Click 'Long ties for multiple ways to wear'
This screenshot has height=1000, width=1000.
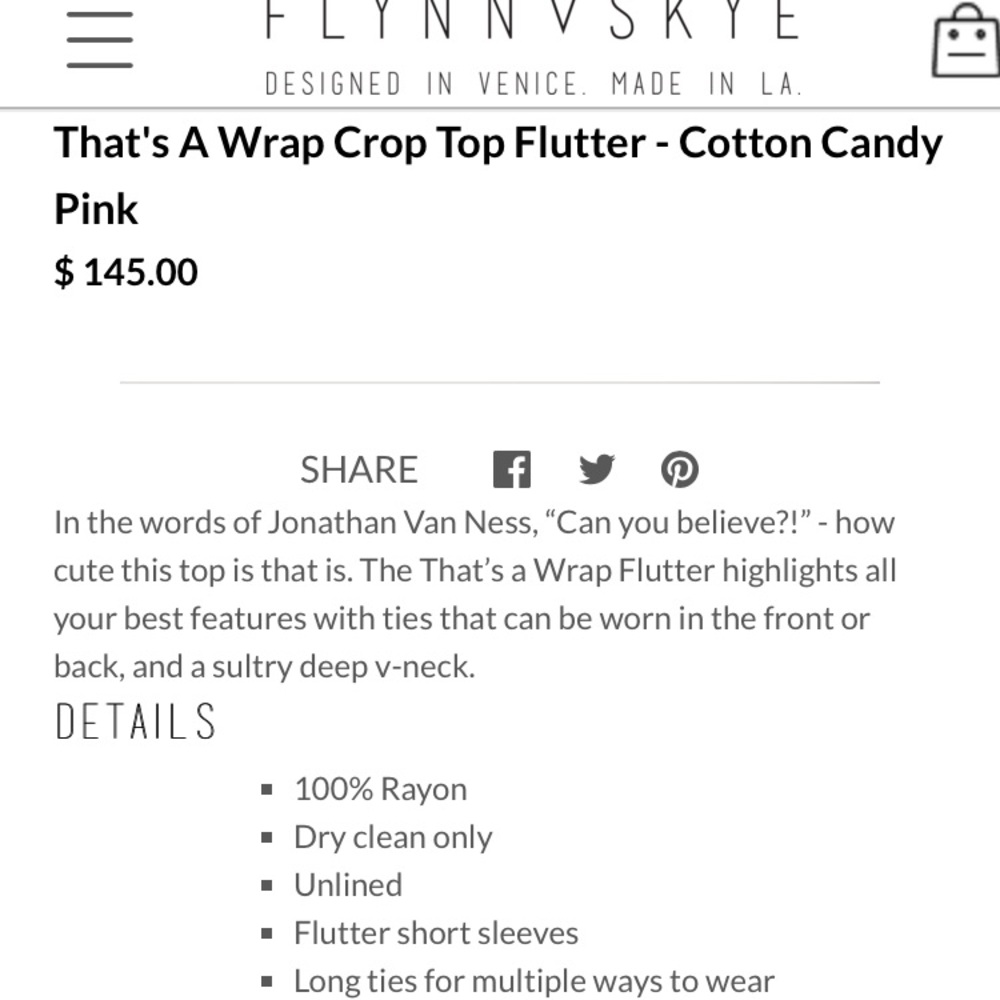pyautogui.click(x=534, y=982)
